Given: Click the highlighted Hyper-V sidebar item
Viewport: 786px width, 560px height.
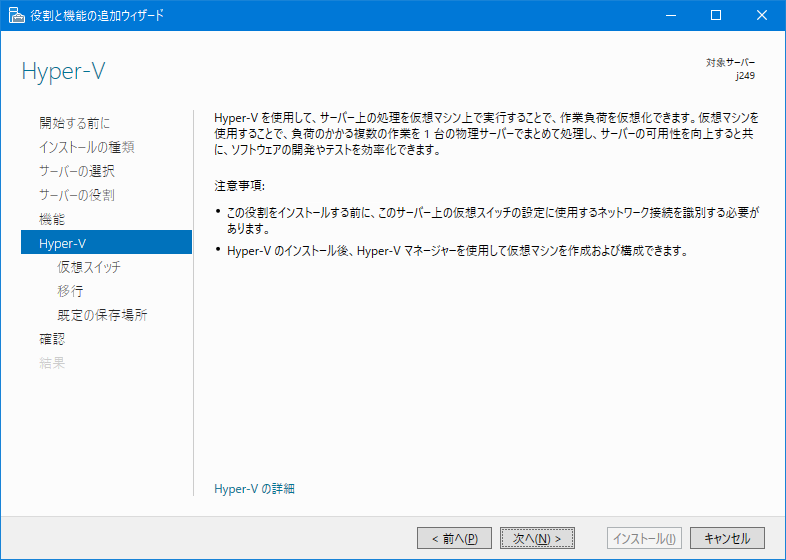Looking at the screenshot, I should point(105,243).
